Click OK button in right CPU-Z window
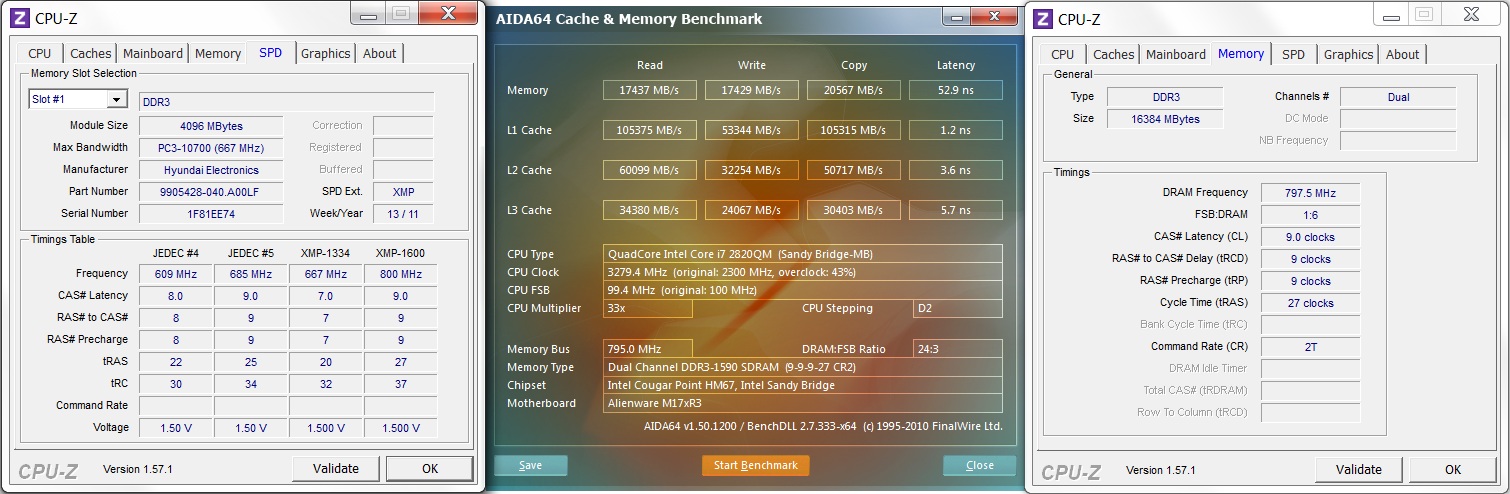The image size is (1510, 494). pos(1453,469)
